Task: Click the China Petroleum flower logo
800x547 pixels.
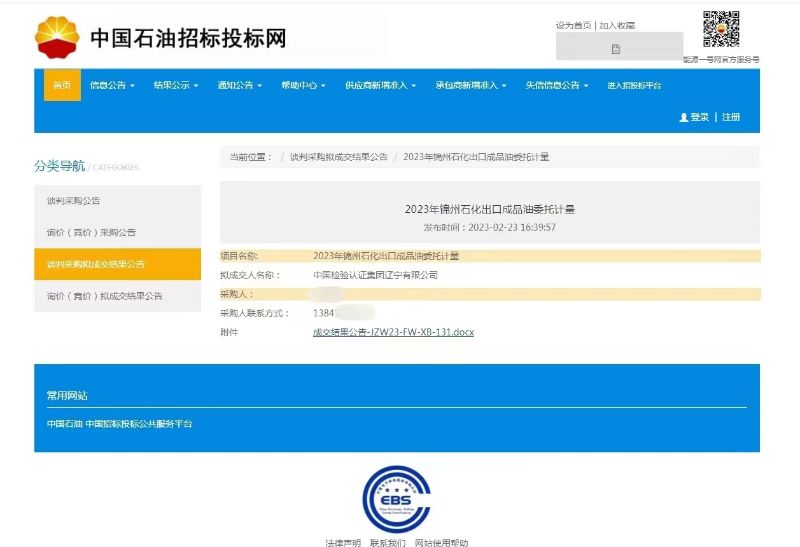Action: [57, 37]
